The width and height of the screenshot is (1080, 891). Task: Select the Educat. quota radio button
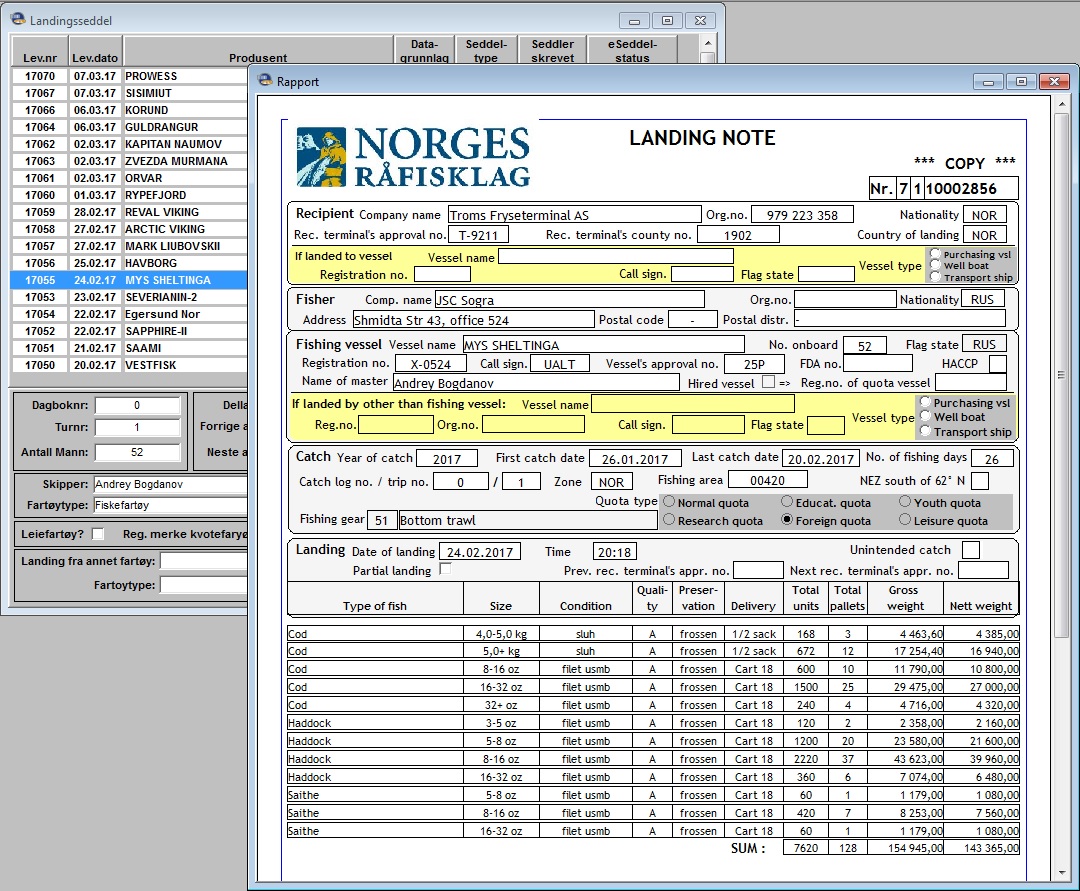[x=787, y=501]
